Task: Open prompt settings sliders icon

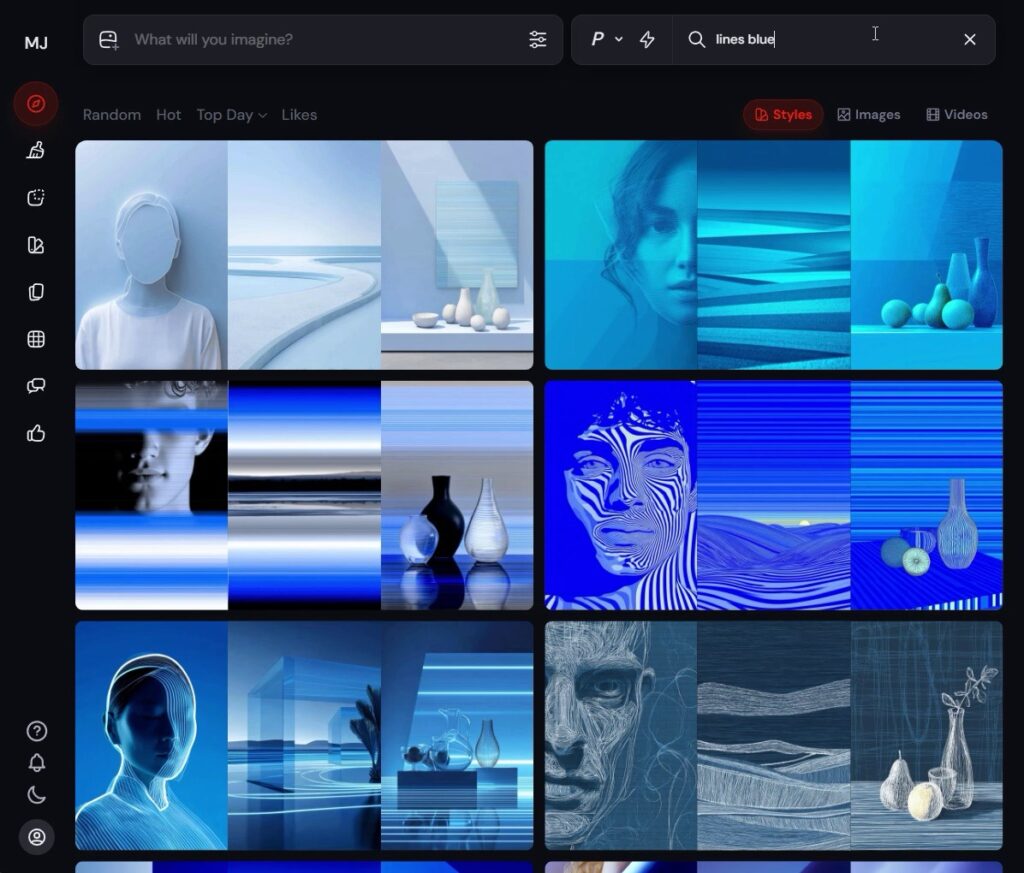Action: 538,39
